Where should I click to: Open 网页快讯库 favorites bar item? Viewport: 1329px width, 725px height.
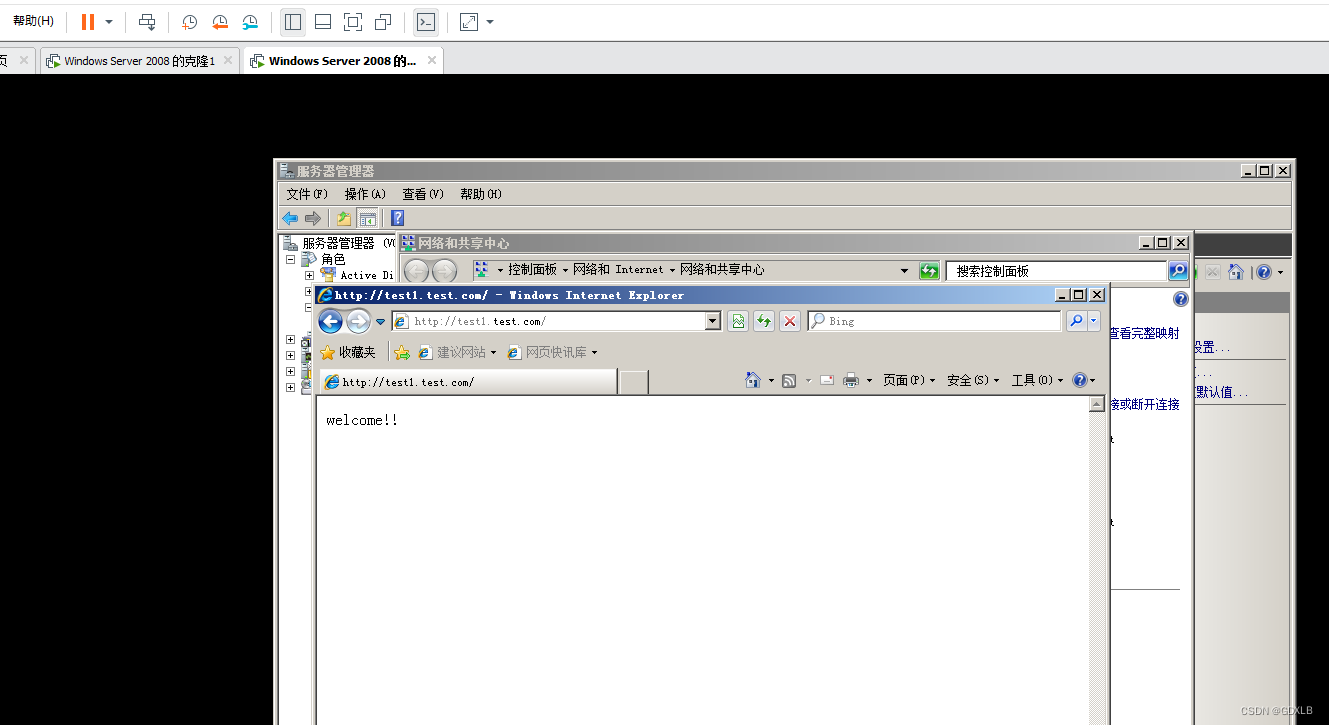(x=552, y=352)
